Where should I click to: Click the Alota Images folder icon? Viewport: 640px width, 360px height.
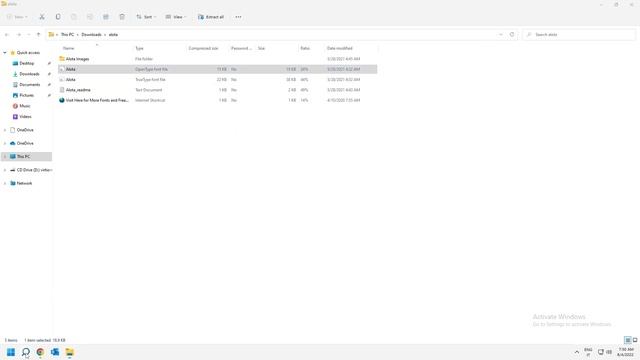pos(62,59)
